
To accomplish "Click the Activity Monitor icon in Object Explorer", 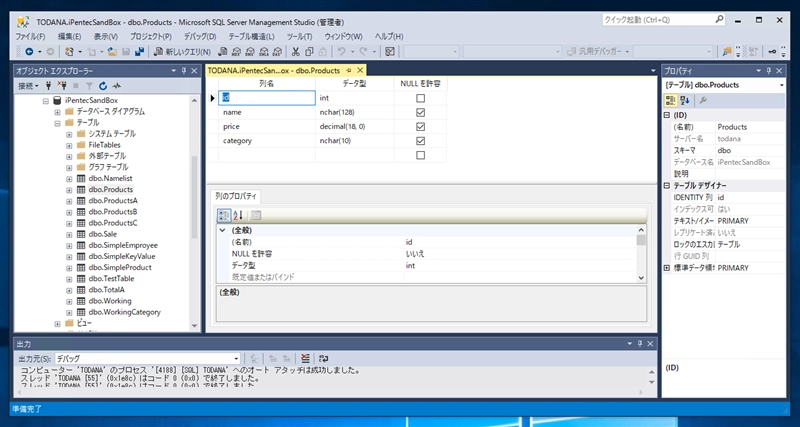I will (117, 86).
